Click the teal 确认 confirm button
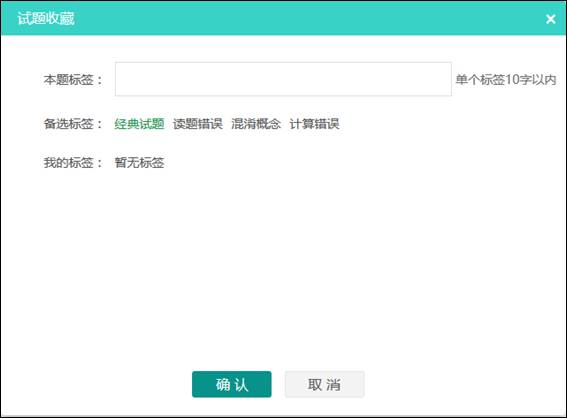Viewport: 567px width, 418px height. coord(232,384)
